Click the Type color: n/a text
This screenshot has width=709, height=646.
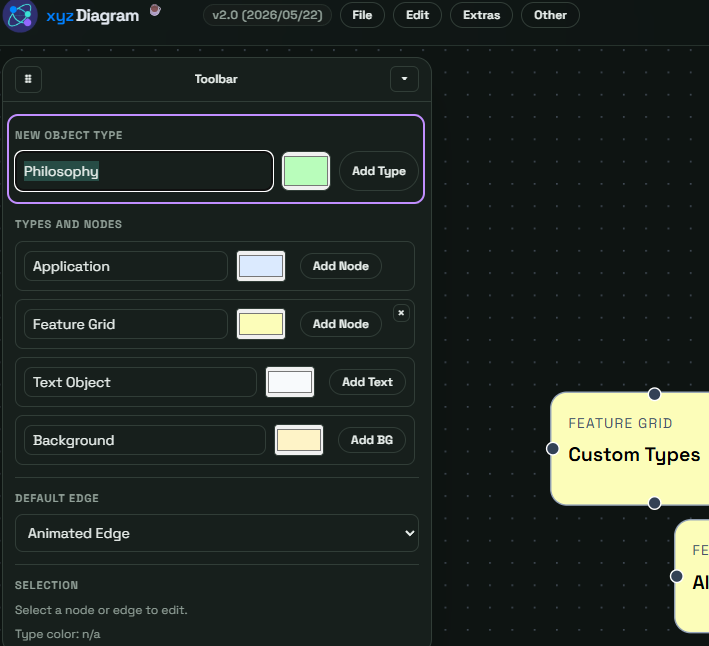(x=57, y=634)
